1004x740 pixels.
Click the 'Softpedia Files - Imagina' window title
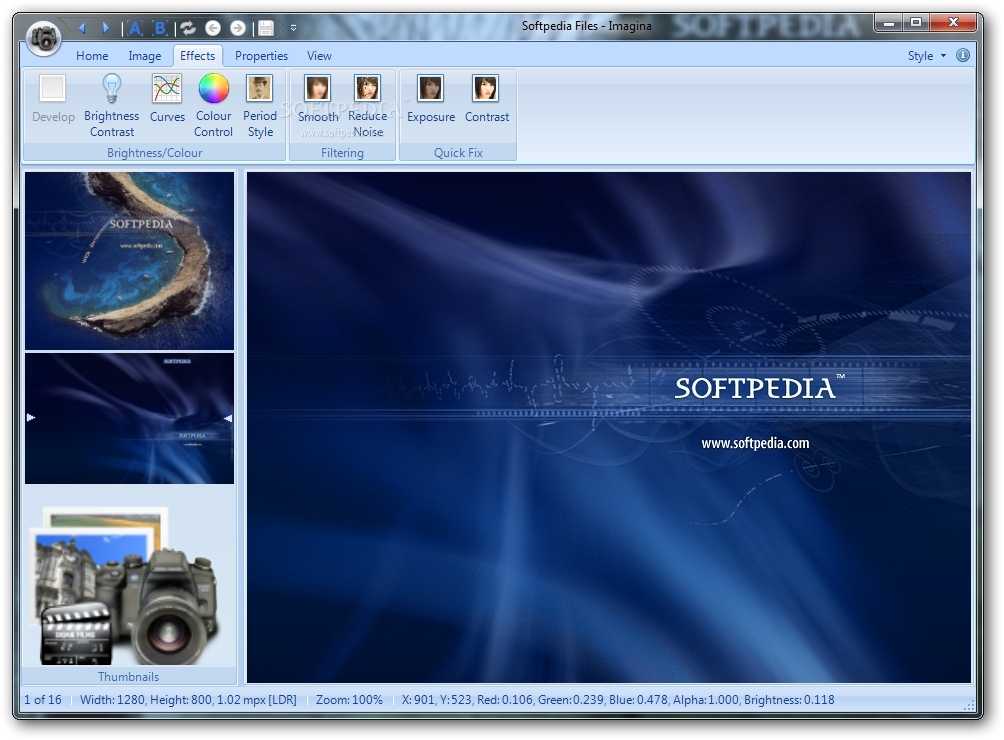click(587, 26)
